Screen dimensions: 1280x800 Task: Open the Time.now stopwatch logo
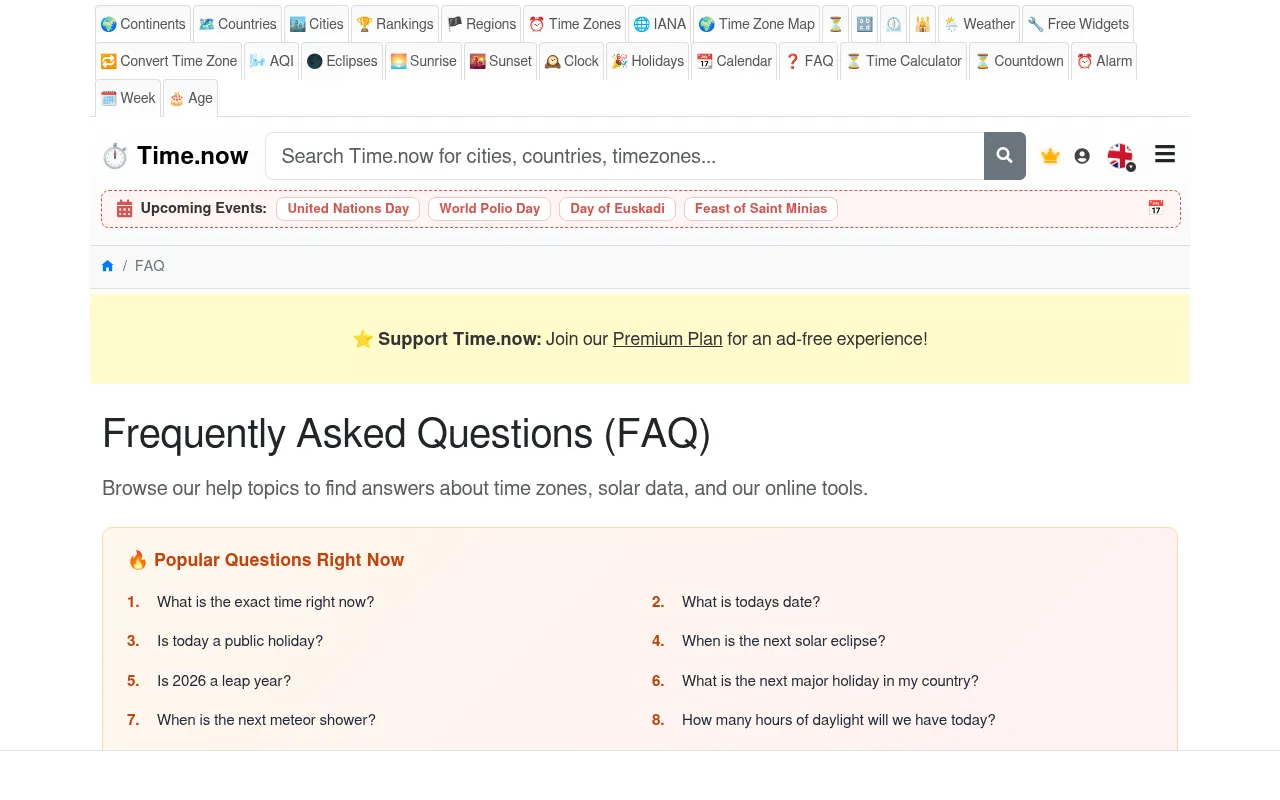[175, 156]
